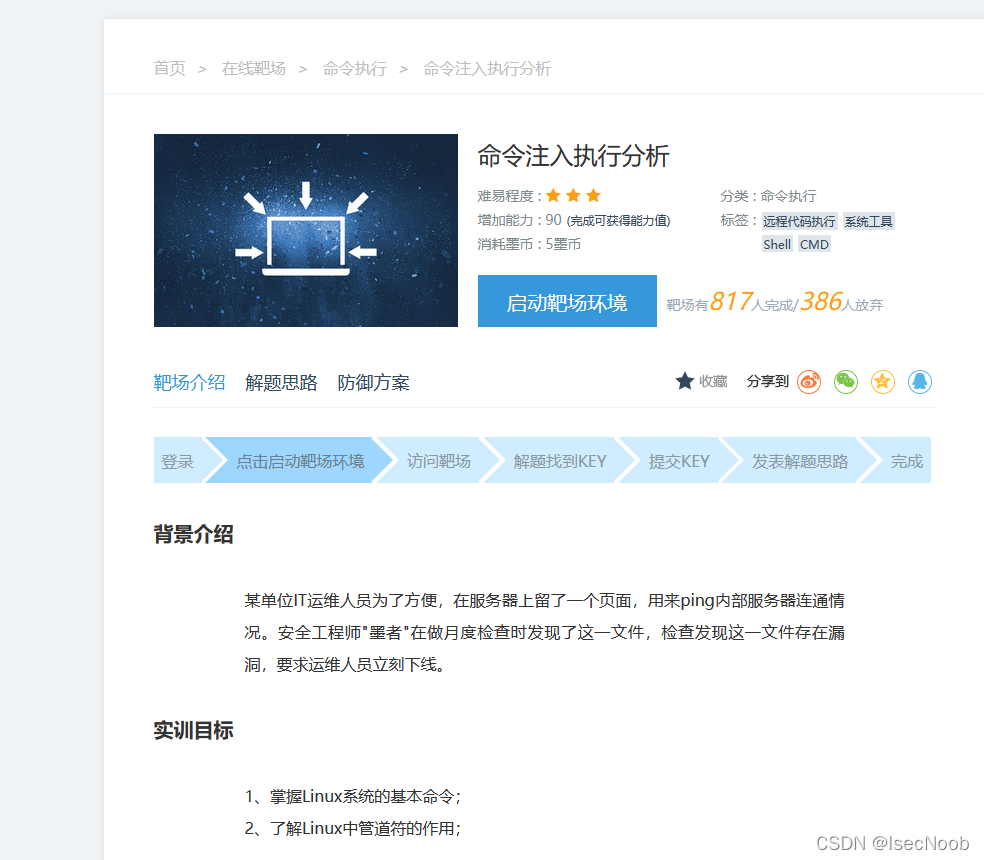Click the favorite star next to 收藏
Image resolution: width=984 pixels, height=860 pixels.
click(684, 381)
